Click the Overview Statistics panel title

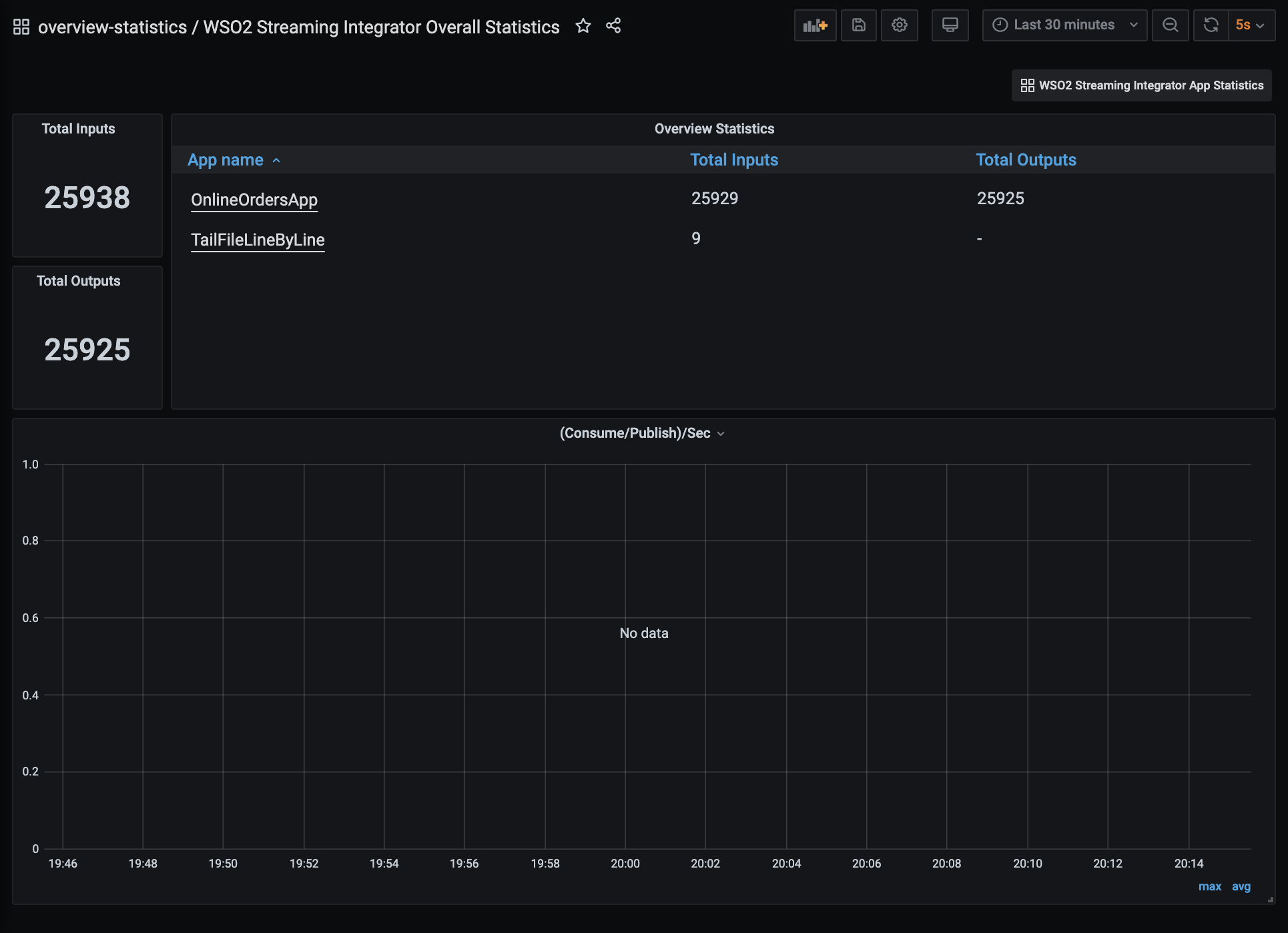point(714,129)
